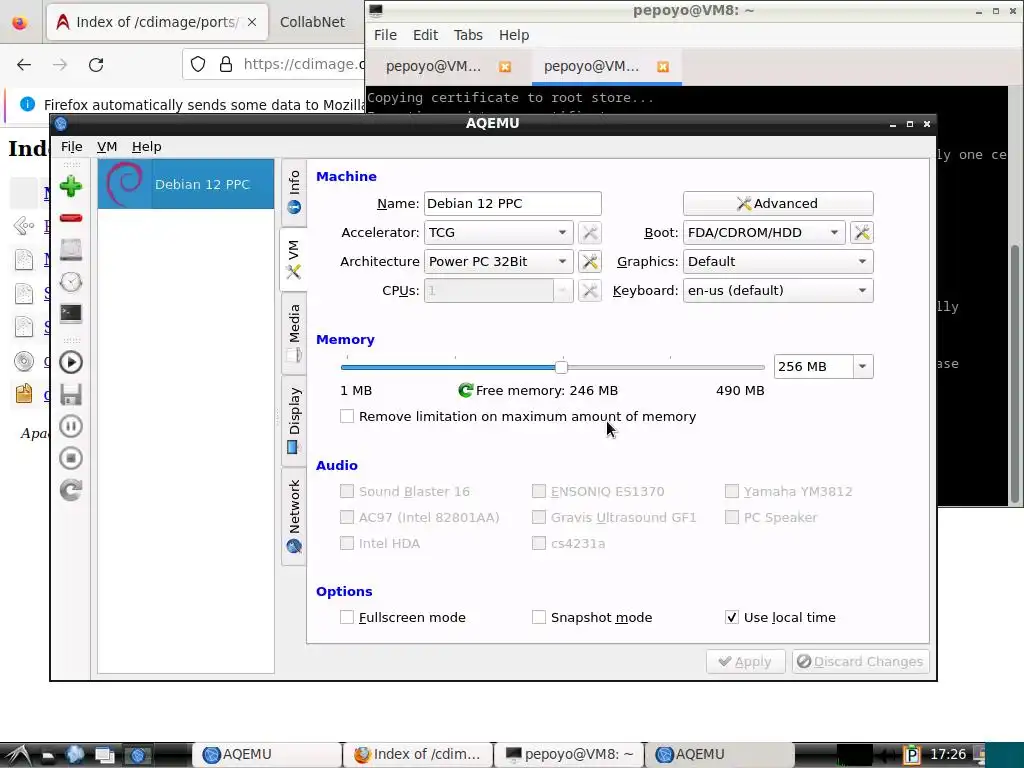Close the second terminal tab via its x icon
1024x768 pixels.
662,67
